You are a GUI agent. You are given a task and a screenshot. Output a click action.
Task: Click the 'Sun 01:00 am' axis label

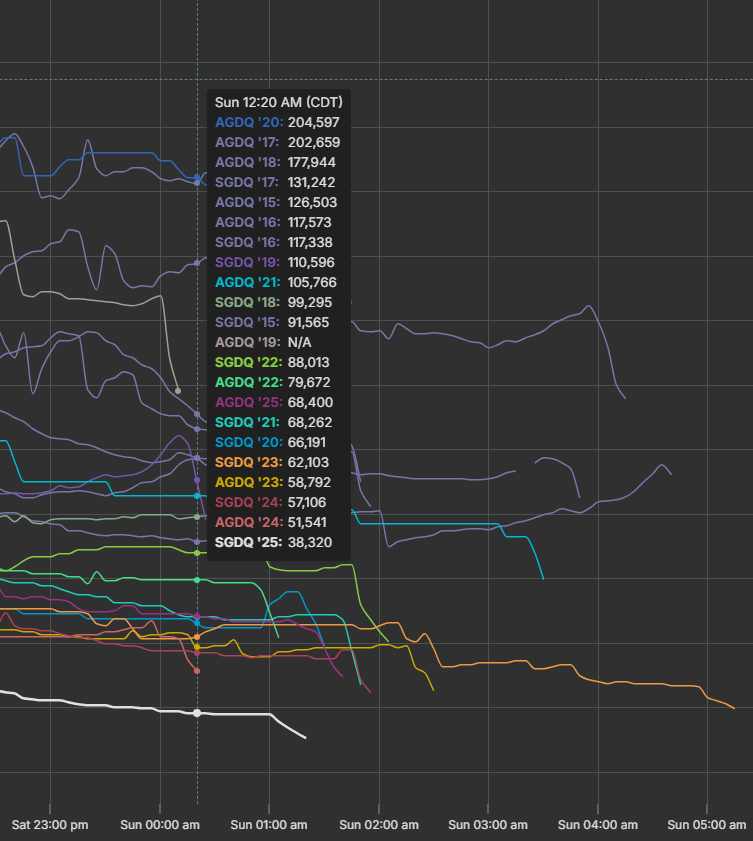coord(269,825)
